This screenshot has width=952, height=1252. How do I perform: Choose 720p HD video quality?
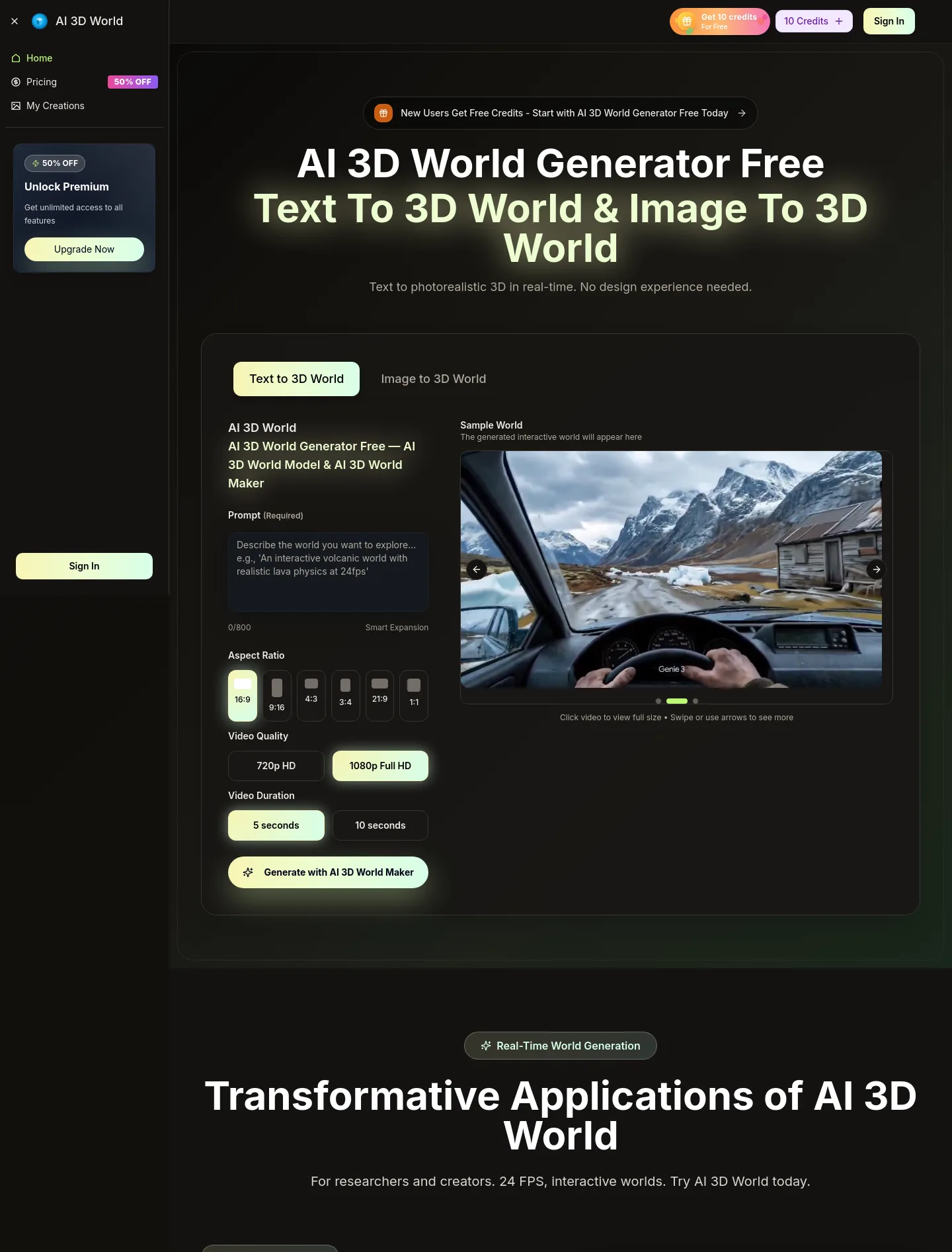coord(276,766)
